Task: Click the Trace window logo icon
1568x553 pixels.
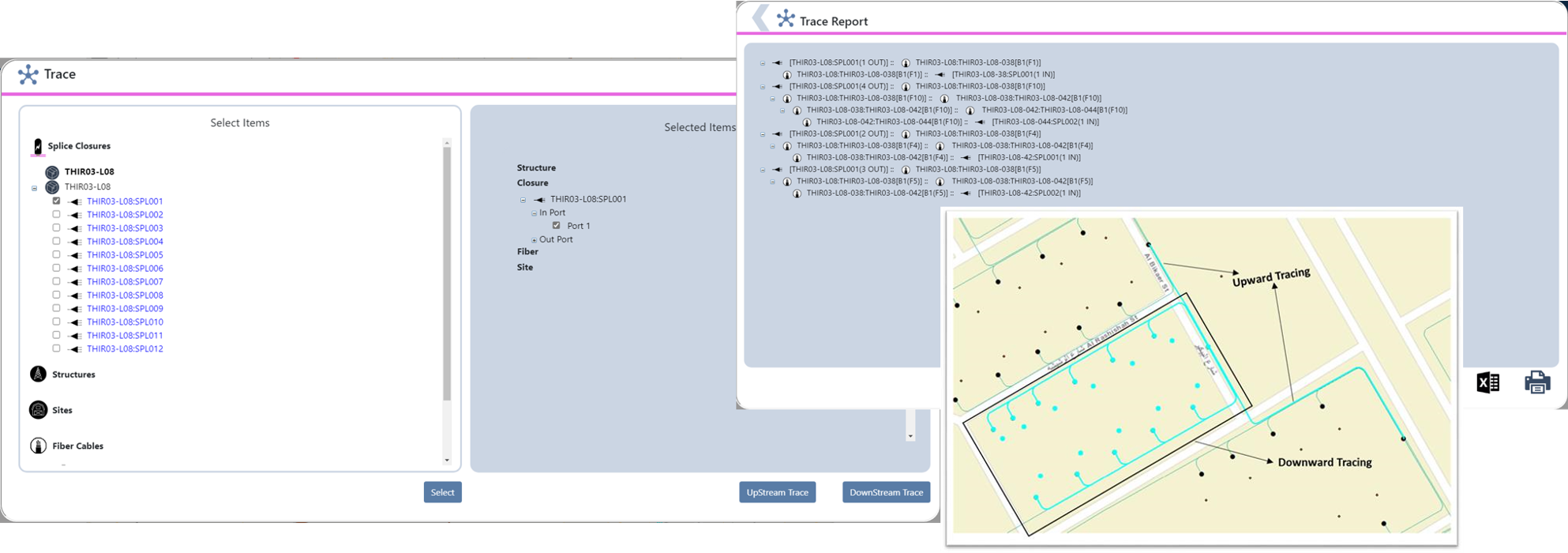Action: [x=28, y=74]
